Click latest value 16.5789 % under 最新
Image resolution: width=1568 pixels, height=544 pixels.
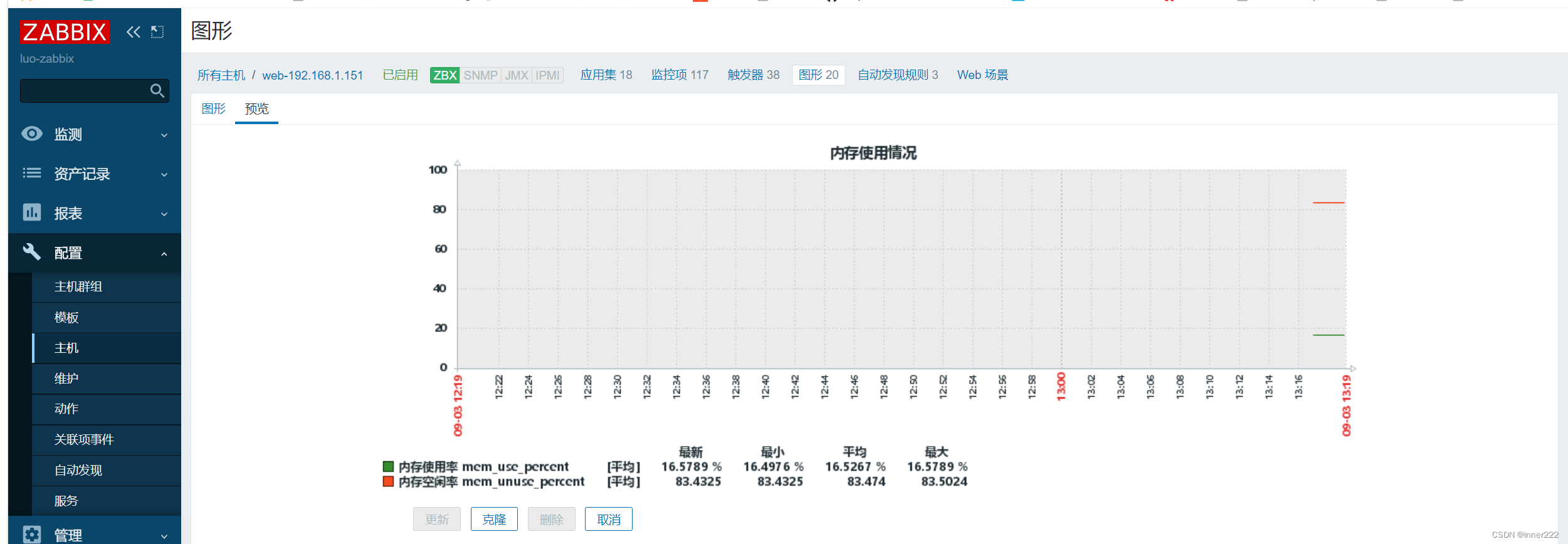click(692, 467)
